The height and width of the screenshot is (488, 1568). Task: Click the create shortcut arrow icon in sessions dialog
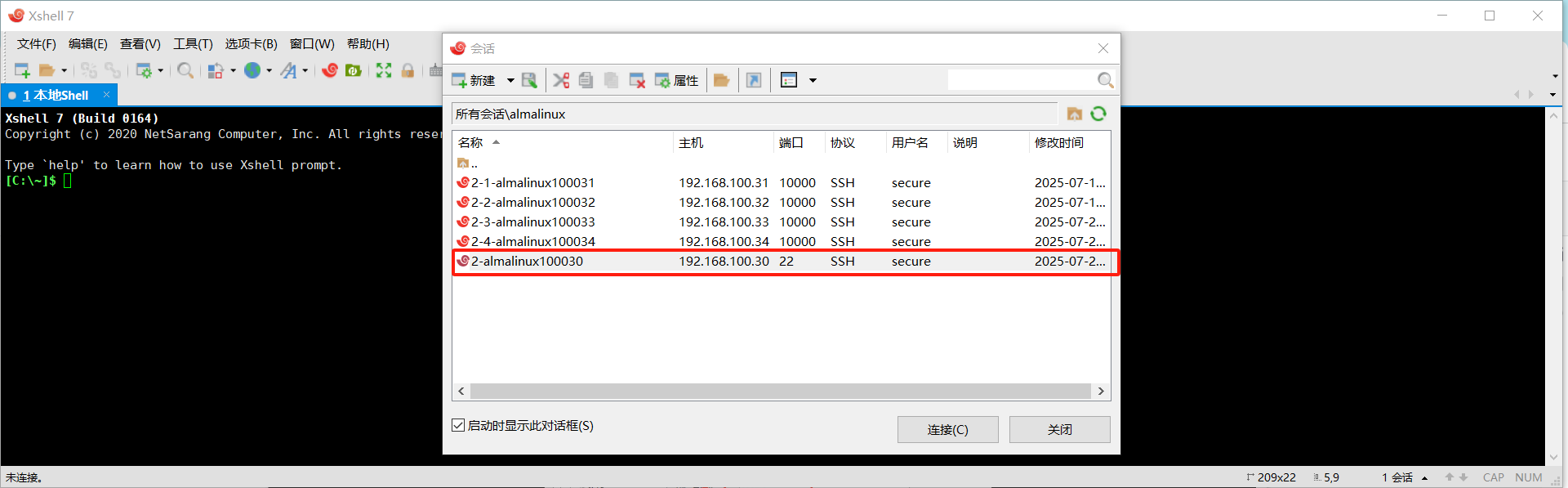click(754, 80)
